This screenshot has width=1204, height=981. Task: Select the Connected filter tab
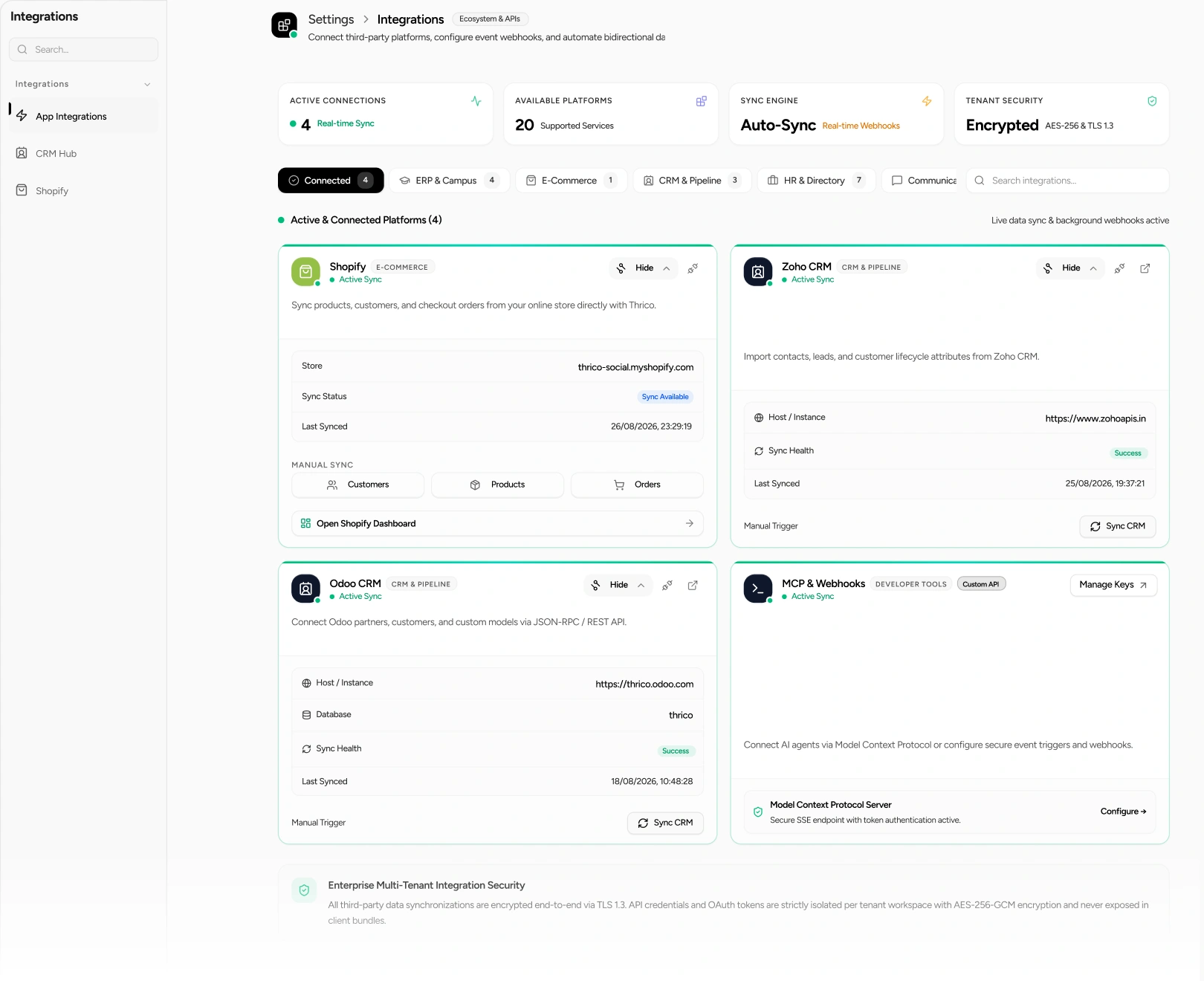coord(331,181)
